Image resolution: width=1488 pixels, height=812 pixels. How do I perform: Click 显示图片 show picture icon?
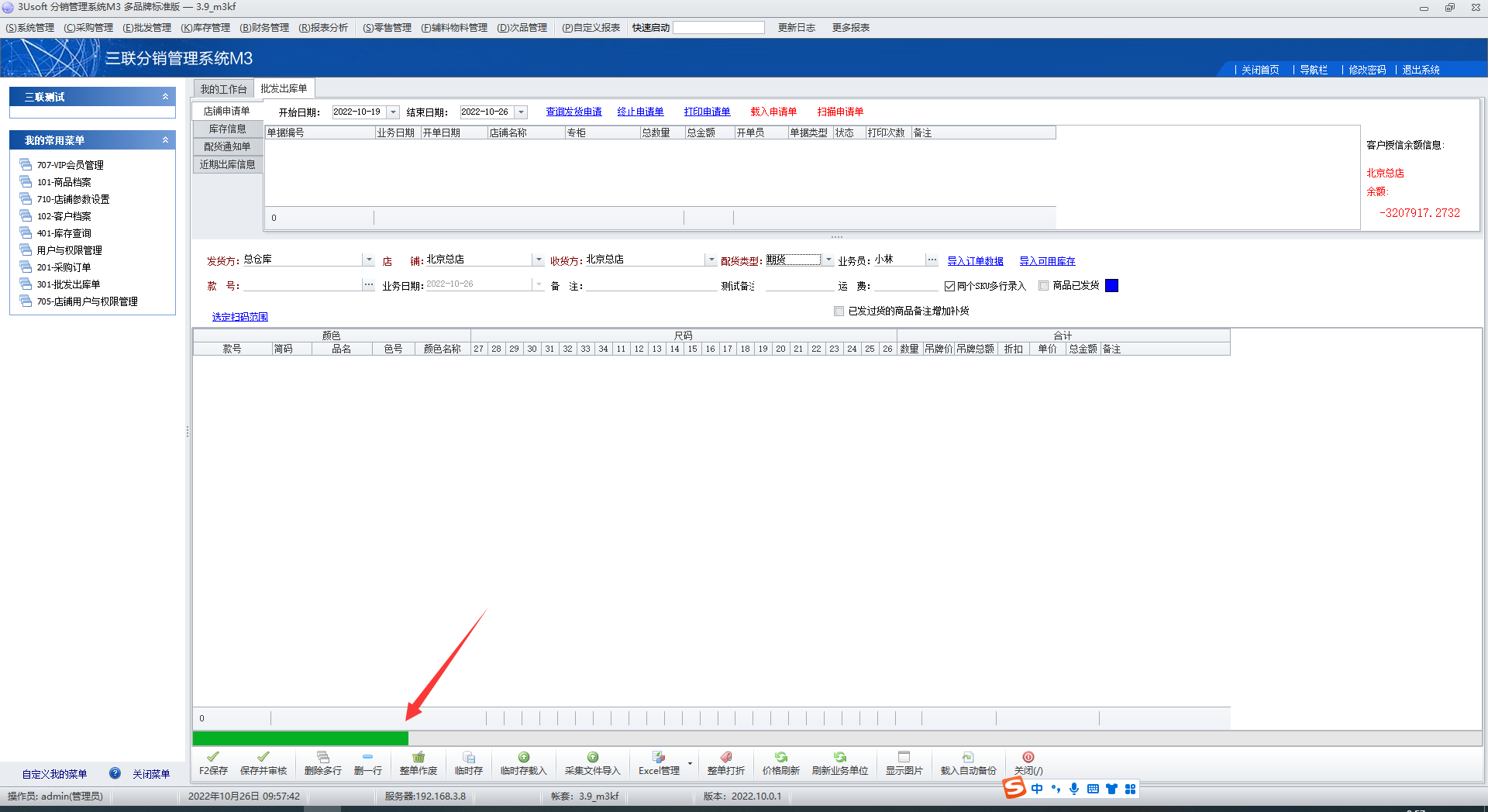[904, 757]
